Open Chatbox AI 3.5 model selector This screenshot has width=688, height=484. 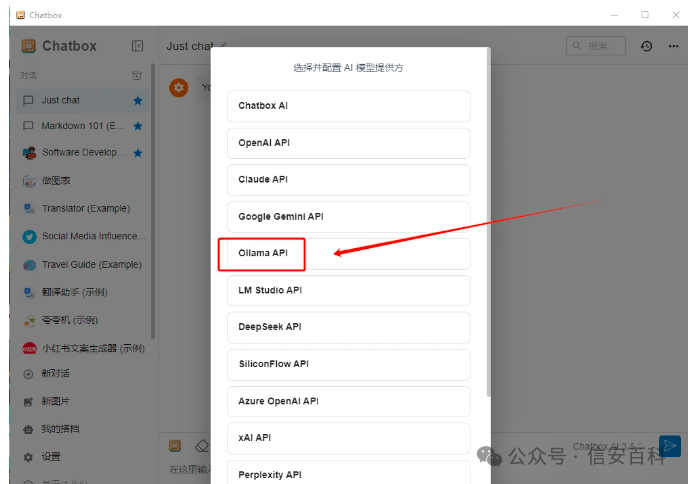(608, 446)
